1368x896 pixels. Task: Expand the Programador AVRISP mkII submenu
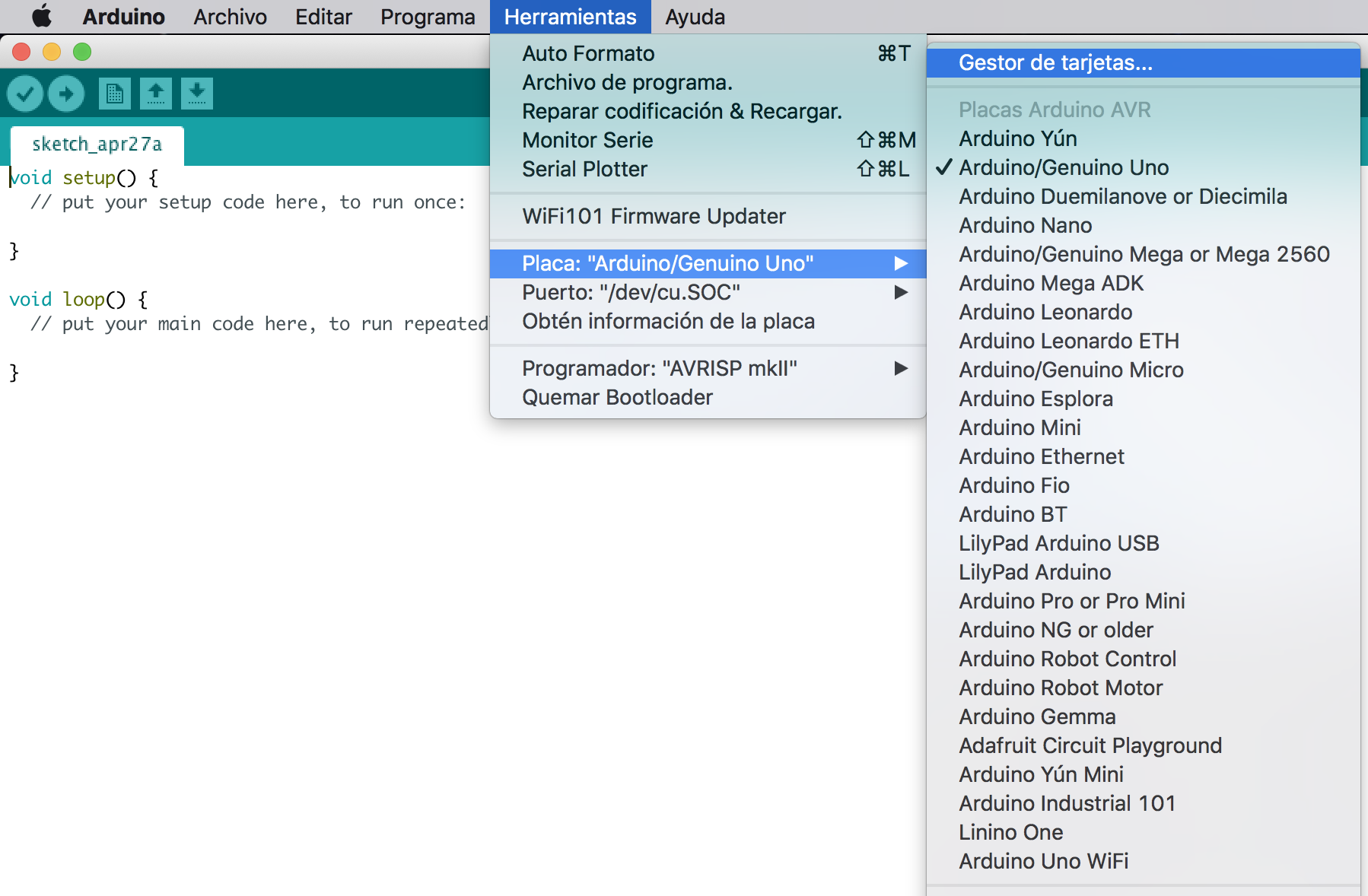(x=708, y=368)
